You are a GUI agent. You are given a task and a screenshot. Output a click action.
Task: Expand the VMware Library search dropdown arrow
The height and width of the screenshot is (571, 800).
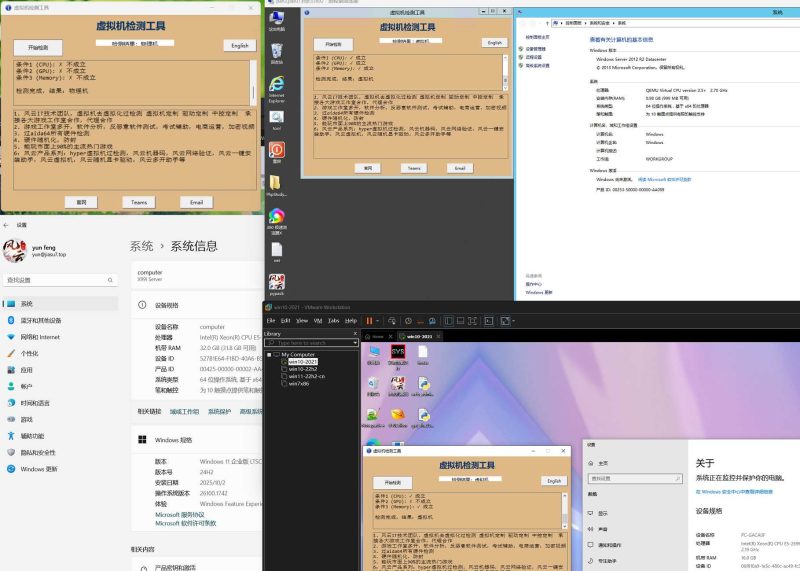pyautogui.click(x=355, y=343)
